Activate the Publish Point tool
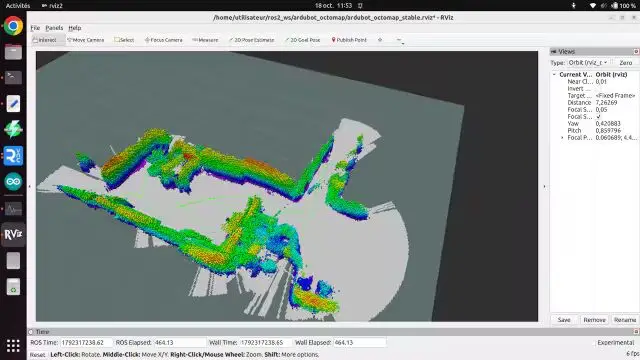The image size is (640, 360). pyautogui.click(x=349, y=40)
